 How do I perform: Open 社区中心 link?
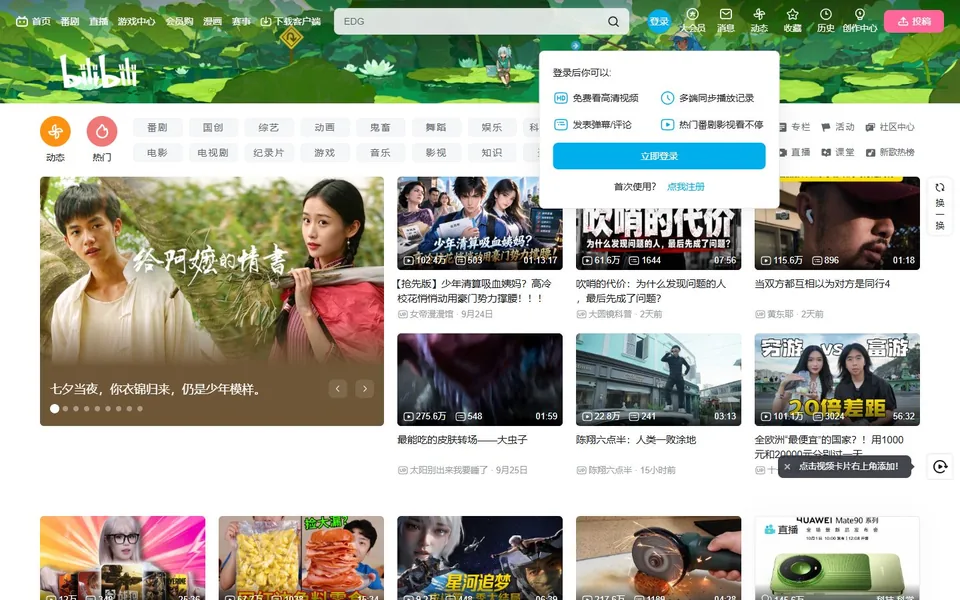(890, 127)
